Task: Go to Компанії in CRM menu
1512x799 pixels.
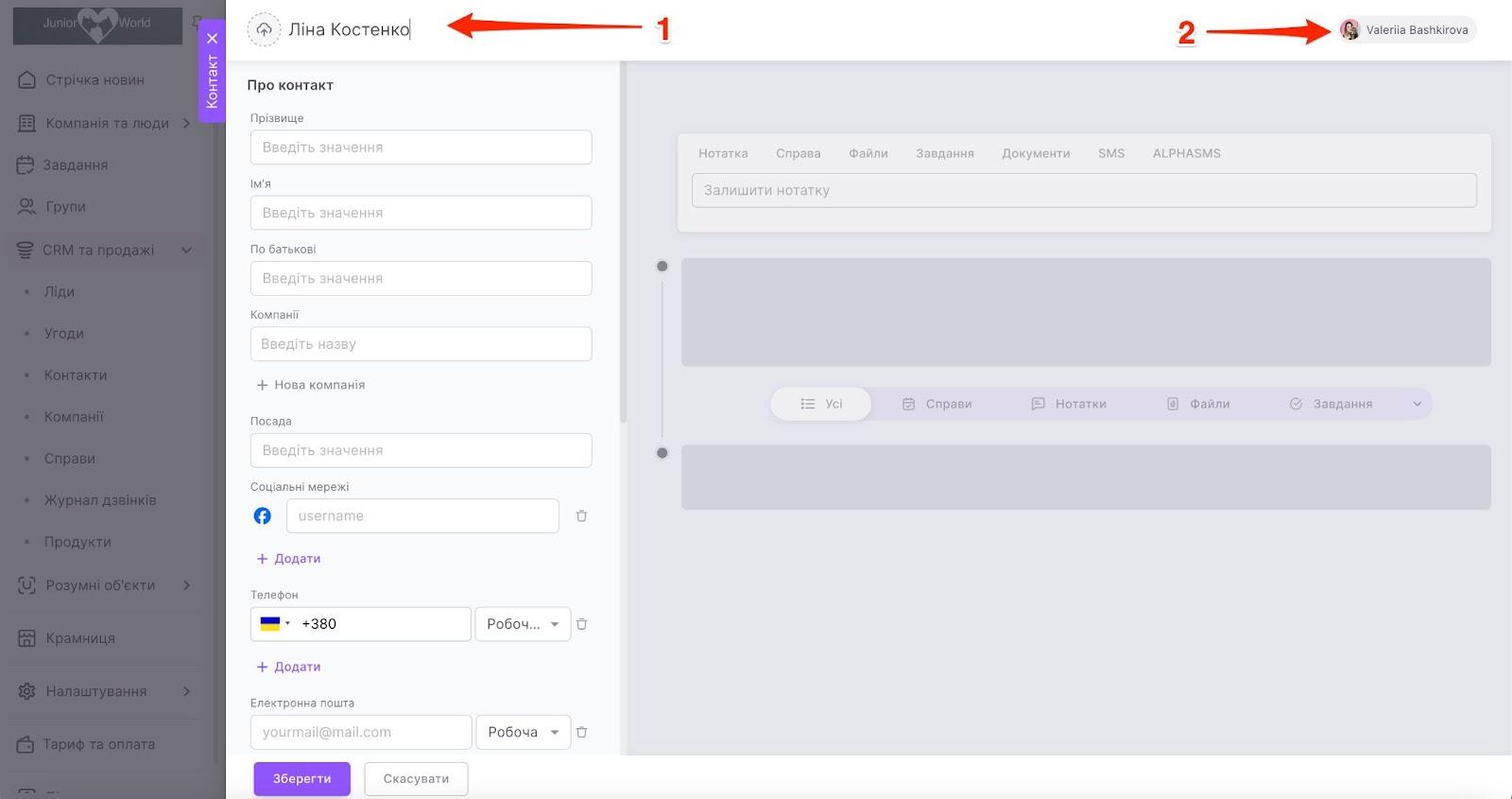Action: tap(74, 417)
